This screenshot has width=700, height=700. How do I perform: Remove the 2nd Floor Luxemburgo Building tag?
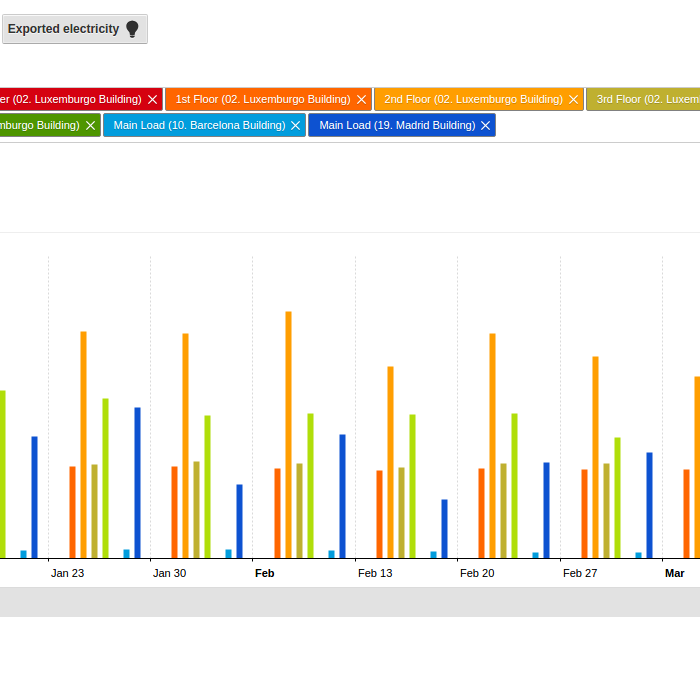[x=573, y=100]
